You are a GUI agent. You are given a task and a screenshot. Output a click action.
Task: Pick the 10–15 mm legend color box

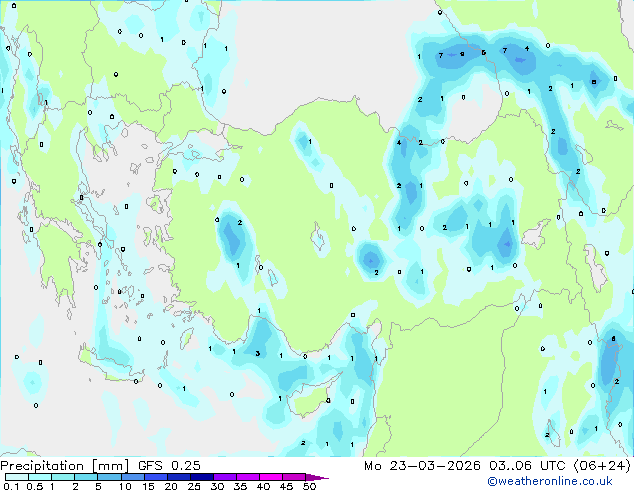pyautogui.click(x=132, y=477)
